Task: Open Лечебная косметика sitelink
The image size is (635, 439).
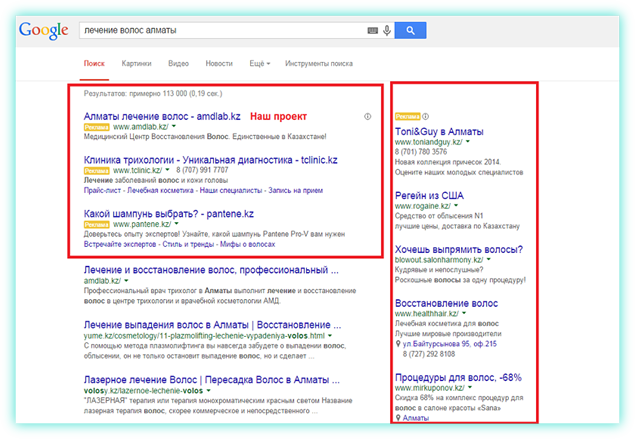Action: click(160, 190)
